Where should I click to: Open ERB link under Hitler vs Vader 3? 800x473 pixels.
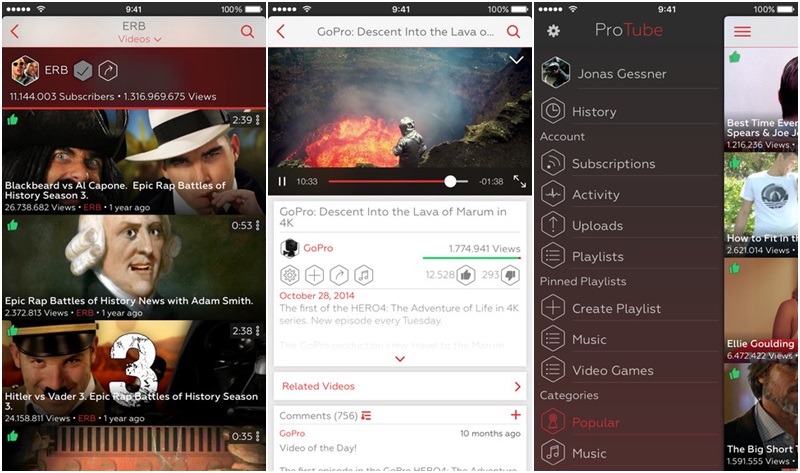tap(87, 418)
